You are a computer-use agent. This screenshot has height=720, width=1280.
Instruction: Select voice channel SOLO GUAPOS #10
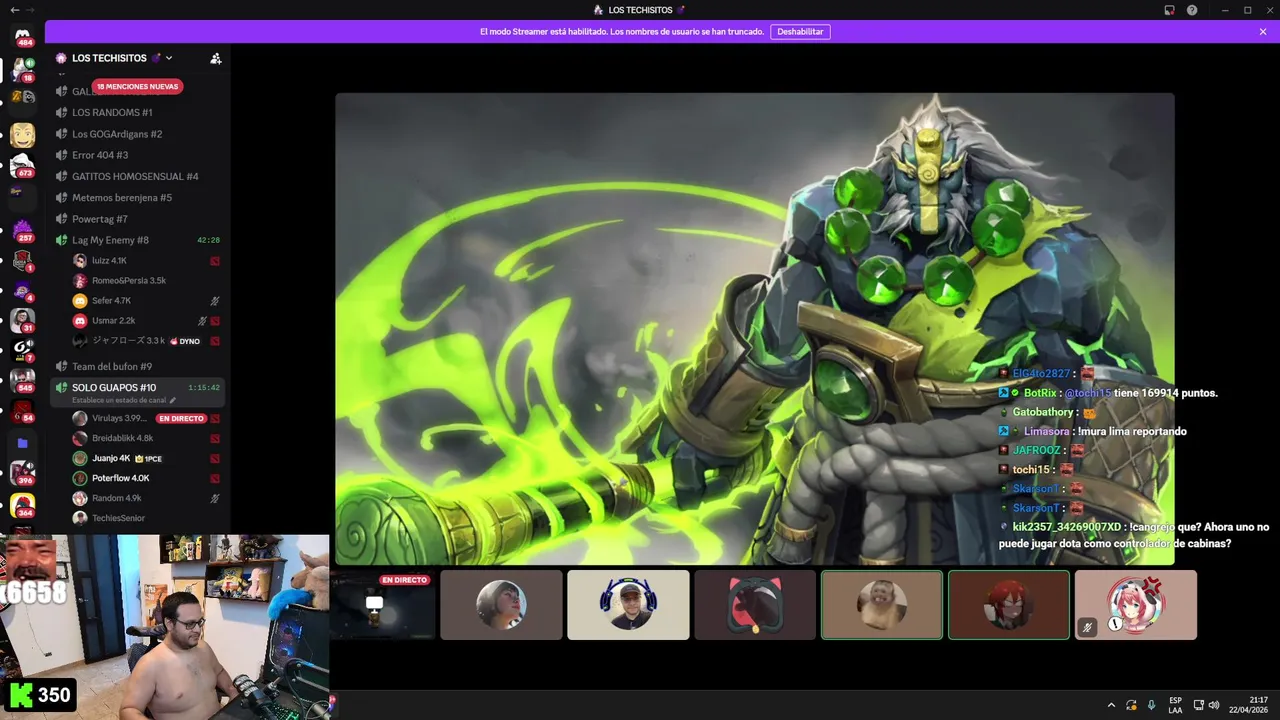[114, 387]
